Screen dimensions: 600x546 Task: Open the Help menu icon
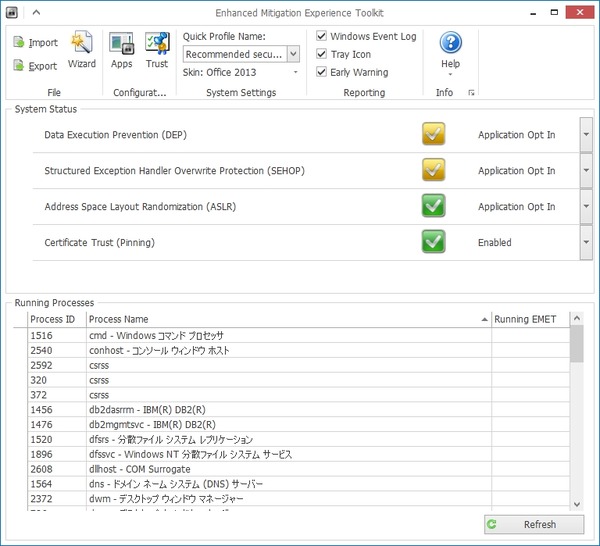tap(450, 42)
